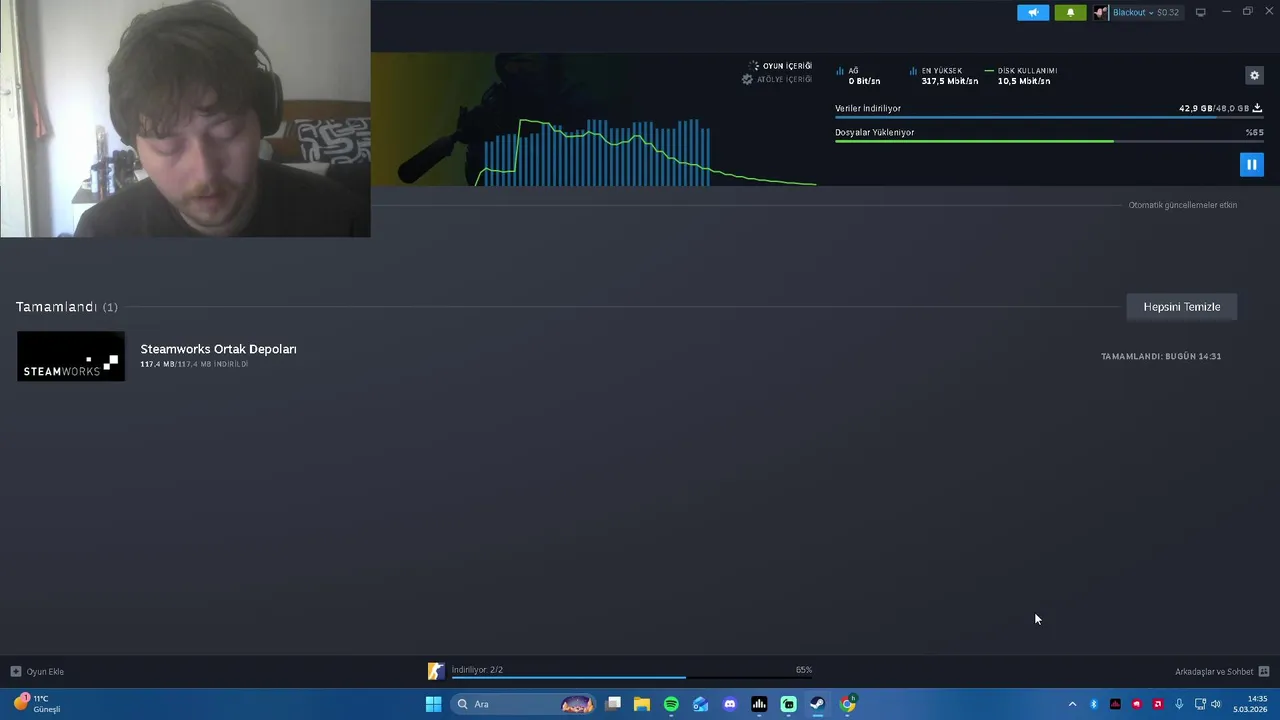
Task: Click the microphone tray icon
Action: tap(1179, 704)
